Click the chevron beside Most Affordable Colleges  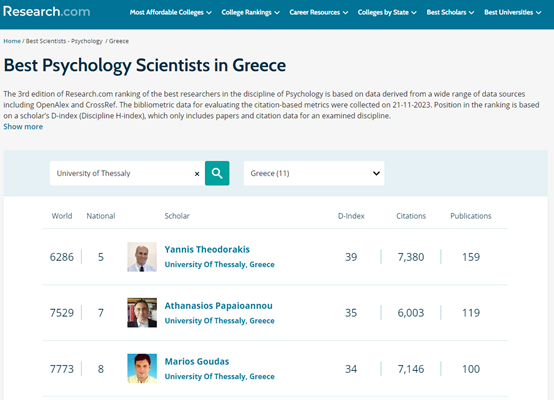click(209, 13)
